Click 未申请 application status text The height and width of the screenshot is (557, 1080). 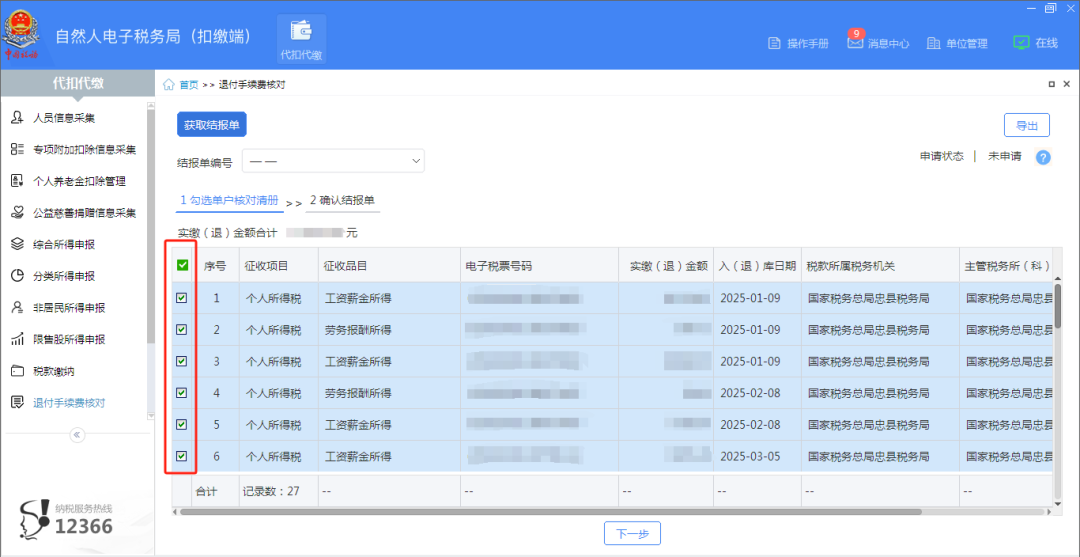point(1005,156)
